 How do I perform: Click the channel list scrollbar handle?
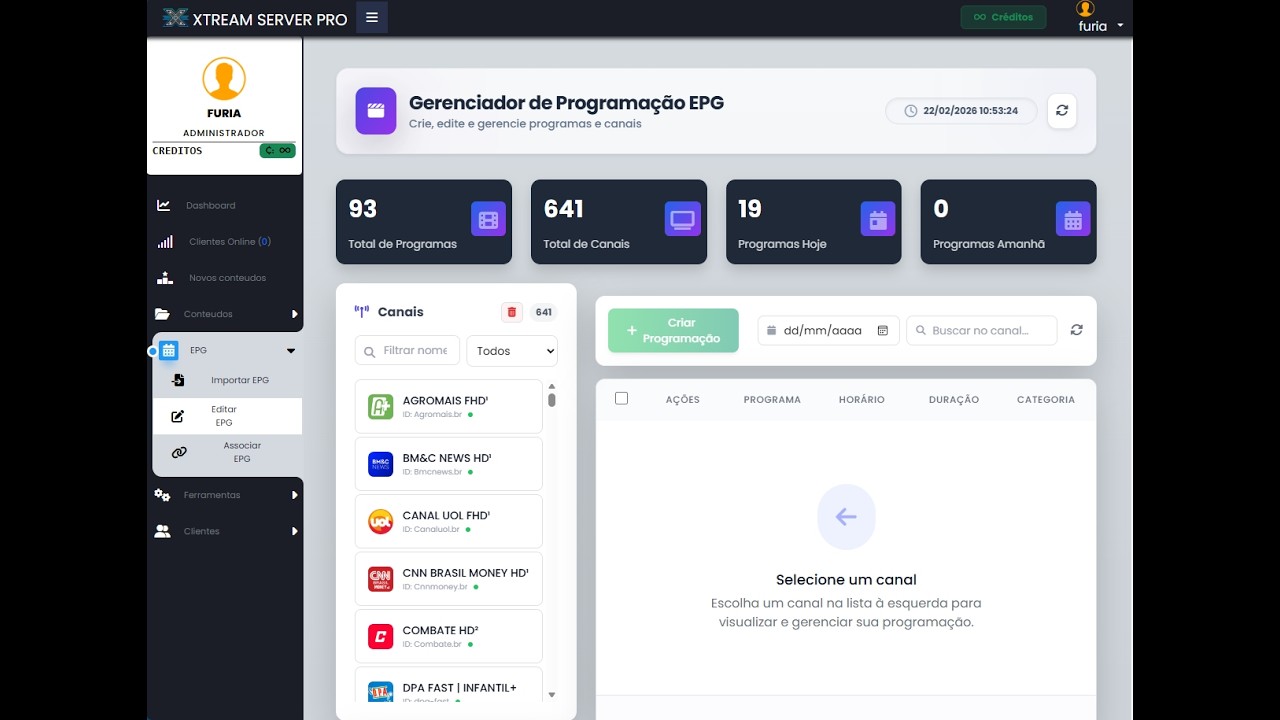552,400
